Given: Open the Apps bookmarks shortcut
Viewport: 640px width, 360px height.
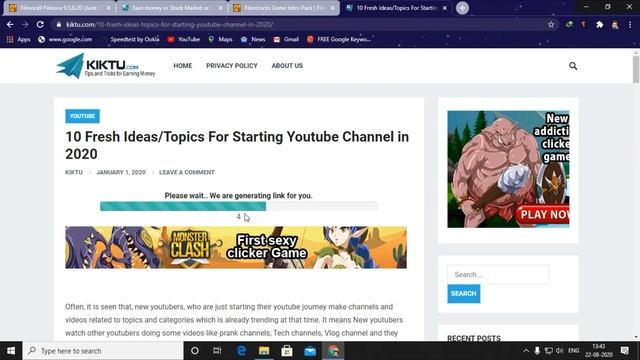Looking at the screenshot, I should [x=18, y=39].
